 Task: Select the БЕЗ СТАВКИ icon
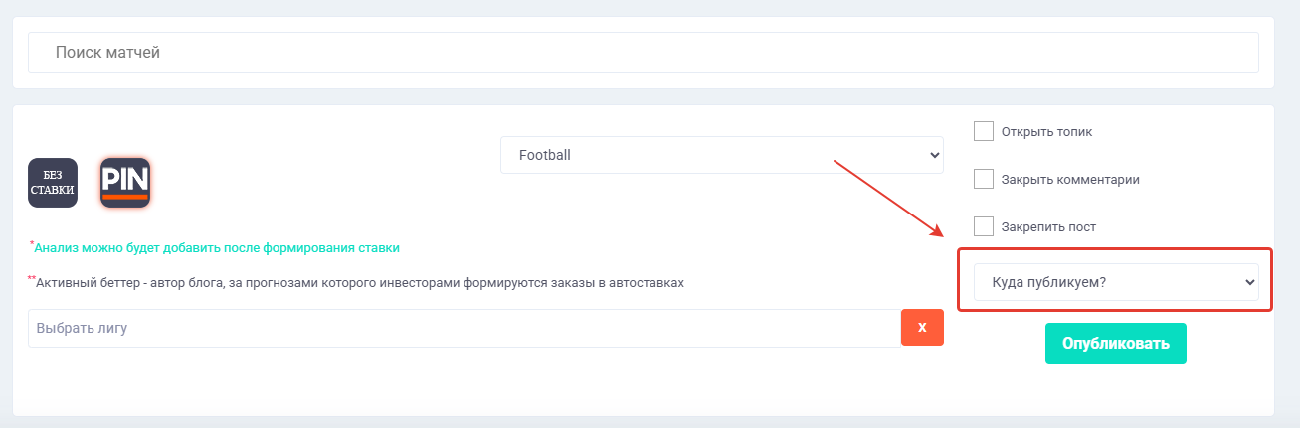point(53,183)
